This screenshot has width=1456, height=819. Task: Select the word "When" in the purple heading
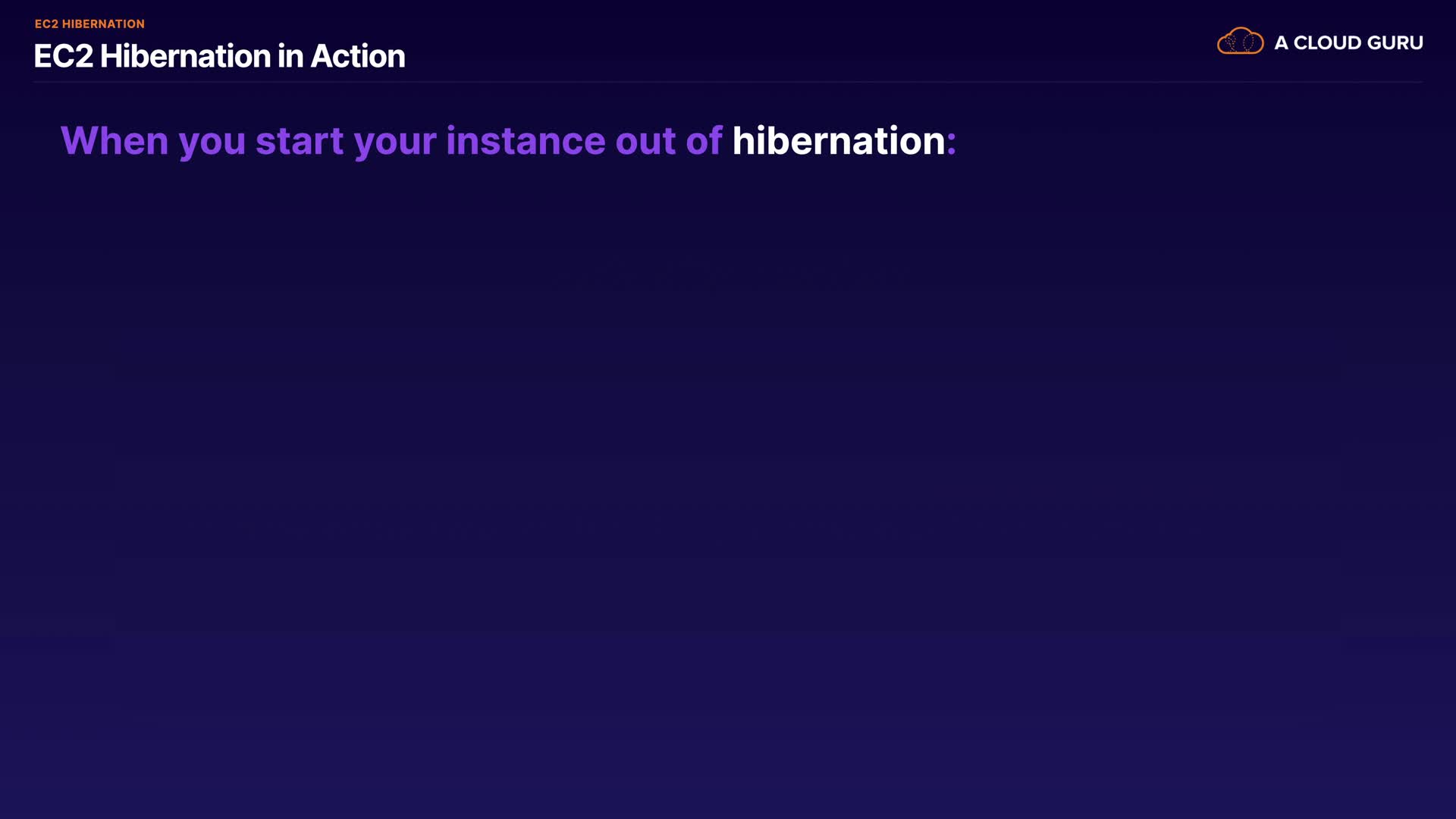(115, 141)
